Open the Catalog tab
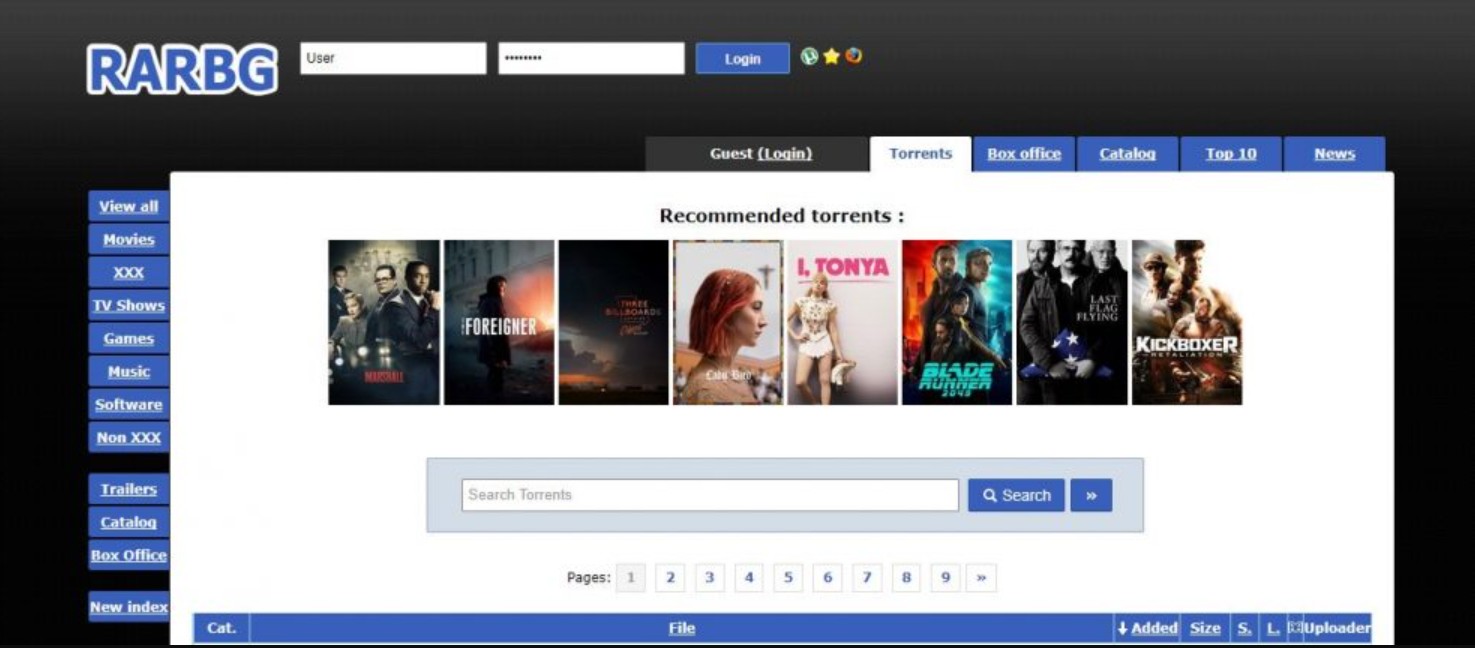1475x648 pixels. point(1127,154)
